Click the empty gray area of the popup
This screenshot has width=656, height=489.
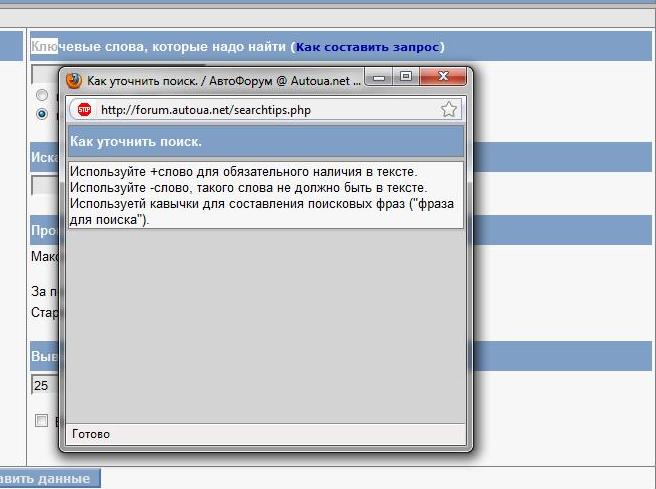click(265, 320)
